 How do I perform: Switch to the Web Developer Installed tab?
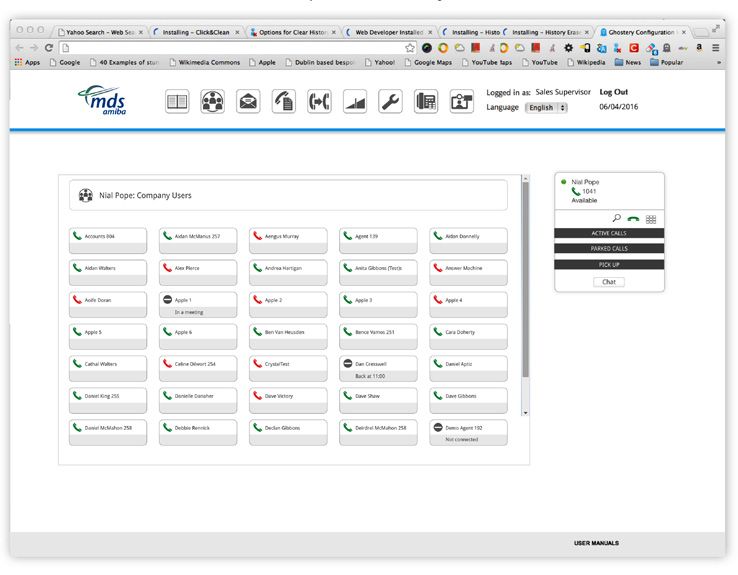coord(392,32)
